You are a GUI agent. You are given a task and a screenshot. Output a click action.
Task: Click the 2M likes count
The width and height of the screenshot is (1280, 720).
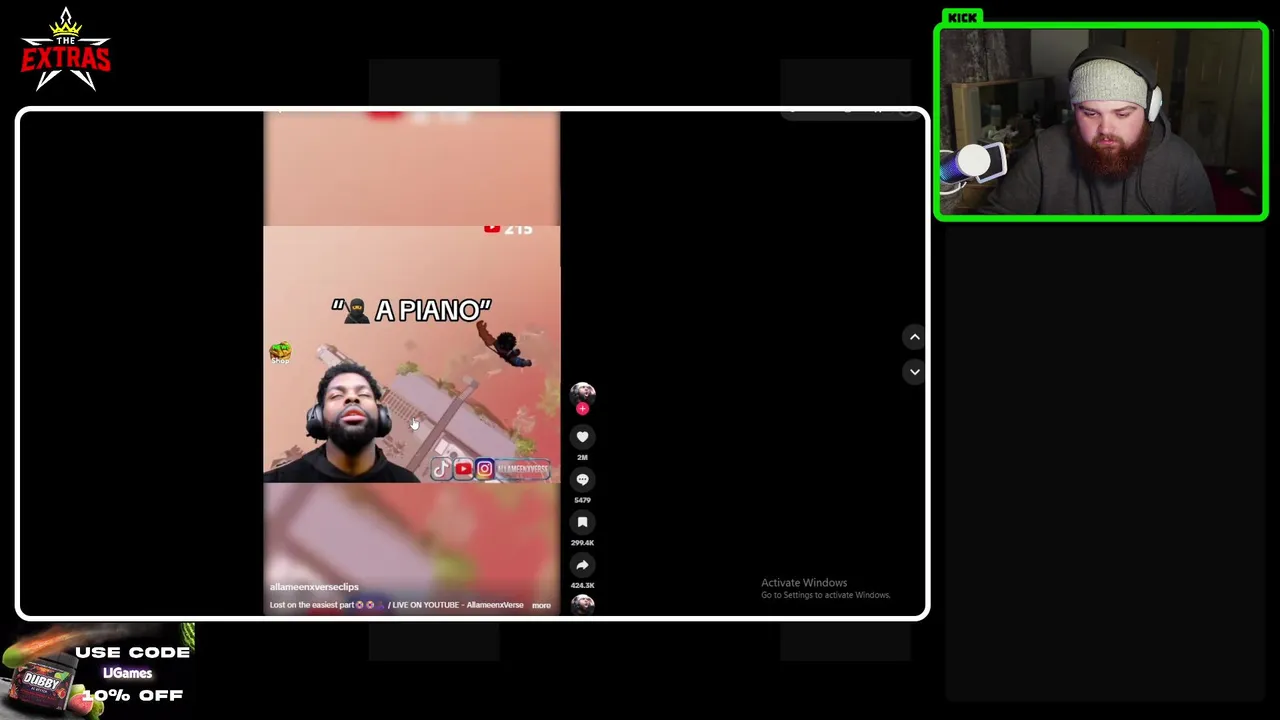[x=582, y=457]
